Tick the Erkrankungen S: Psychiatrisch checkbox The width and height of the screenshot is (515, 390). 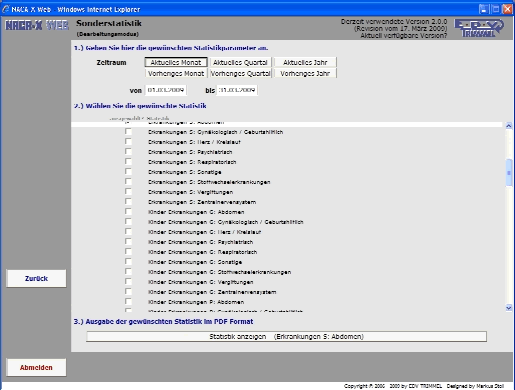point(128,152)
